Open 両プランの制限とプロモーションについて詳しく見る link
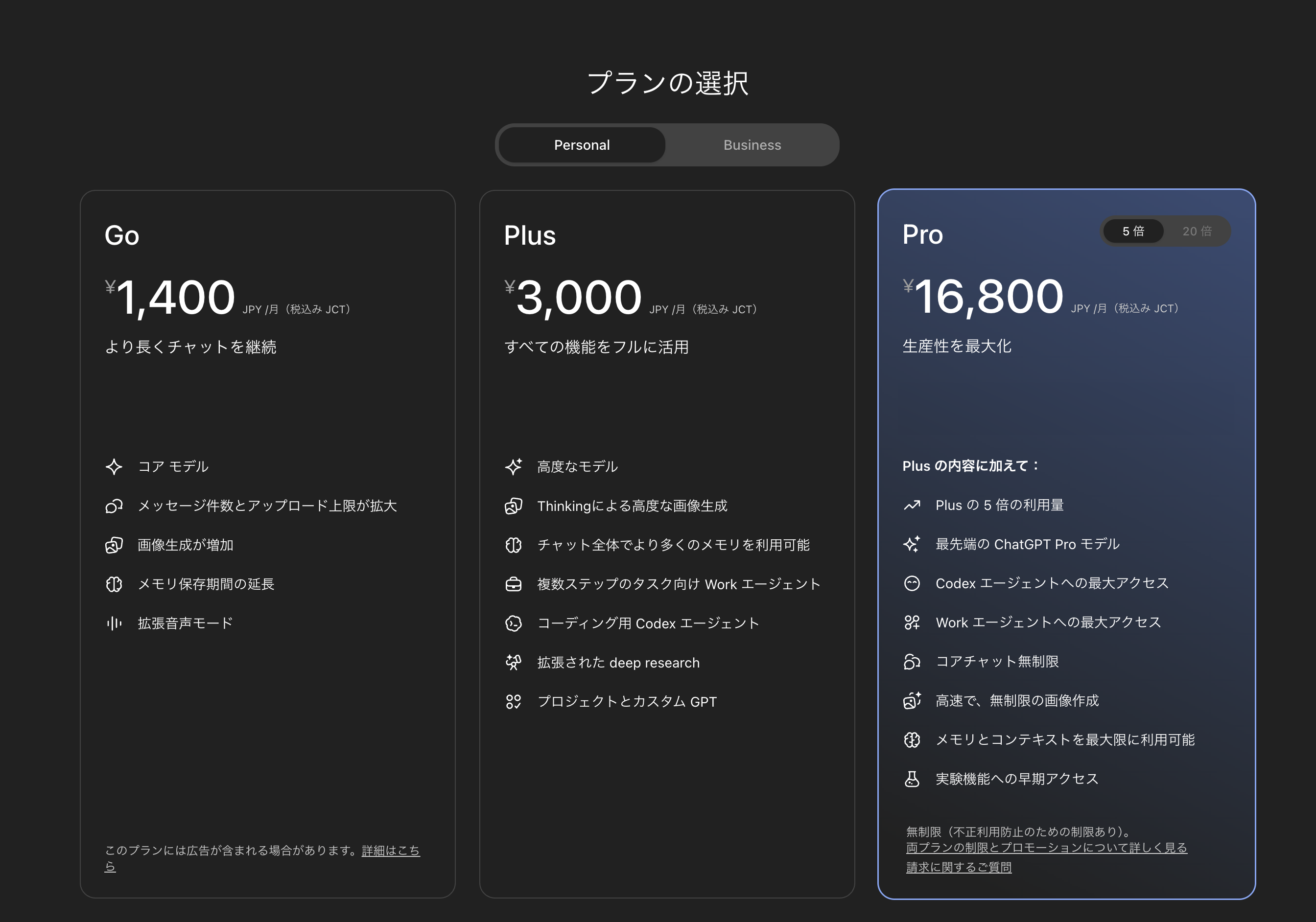Image resolution: width=1316 pixels, height=922 pixels. 1047,848
